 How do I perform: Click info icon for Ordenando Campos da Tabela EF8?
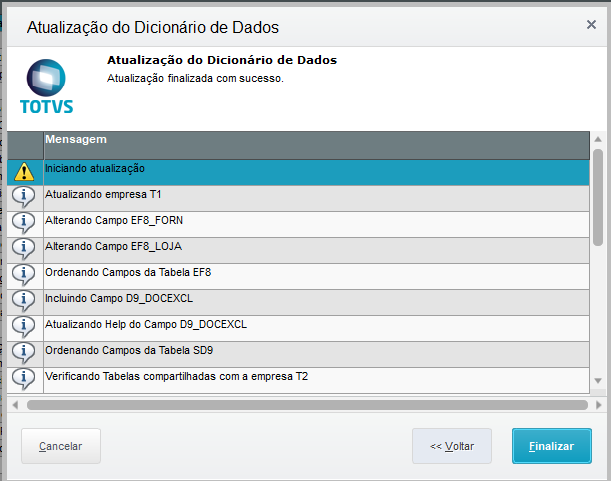click(24, 274)
